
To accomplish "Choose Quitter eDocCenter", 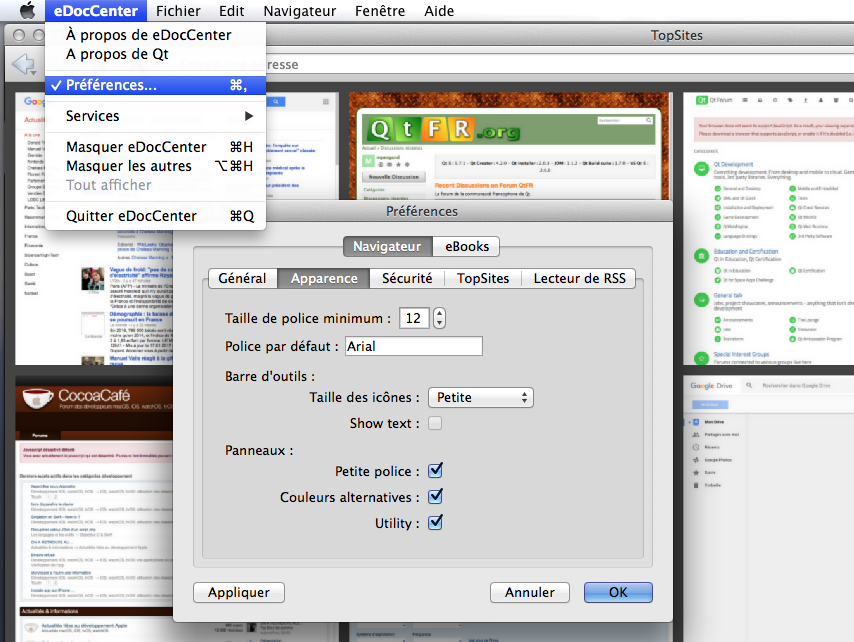I will coord(155,216).
